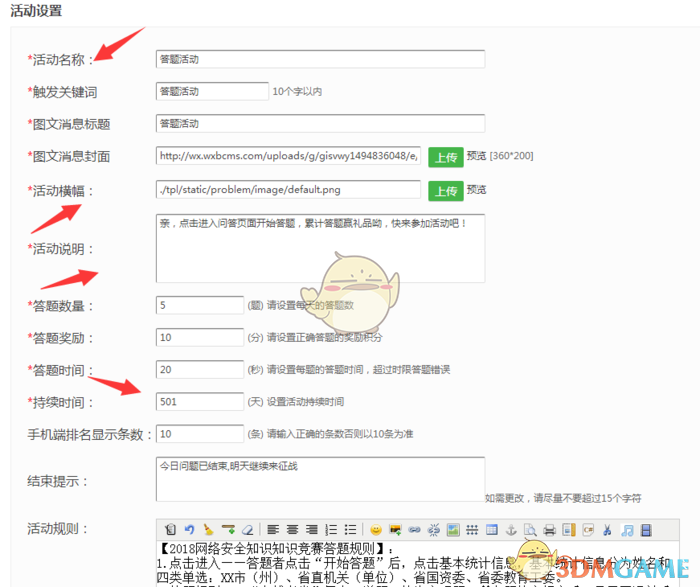Insert a numbered list
The height and width of the screenshot is (587, 700).
pyautogui.click(x=331, y=530)
